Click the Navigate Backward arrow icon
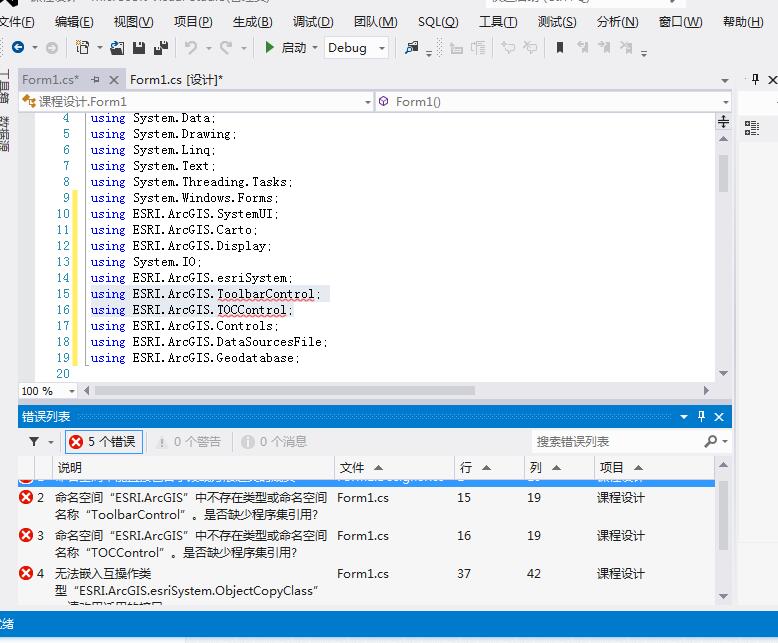778x643 pixels. [18, 47]
